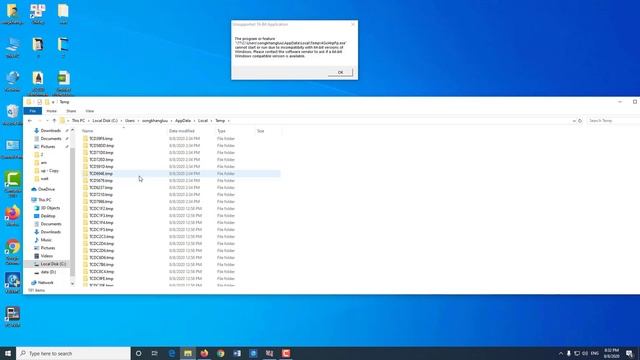Select OneDrive in the navigation pane
The height and width of the screenshot is (360, 640).
pyautogui.click(x=46, y=189)
